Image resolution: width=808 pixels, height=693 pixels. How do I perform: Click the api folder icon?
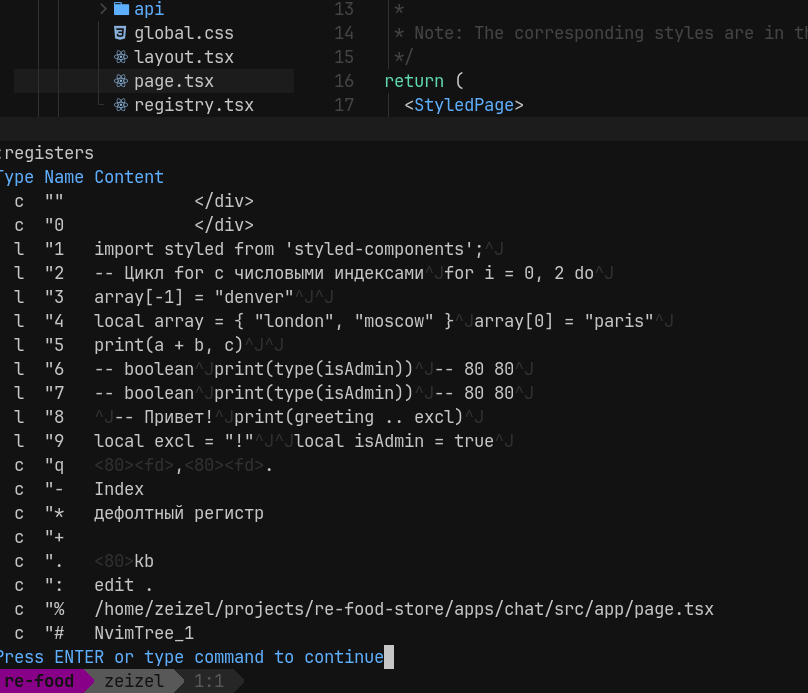pos(121,9)
